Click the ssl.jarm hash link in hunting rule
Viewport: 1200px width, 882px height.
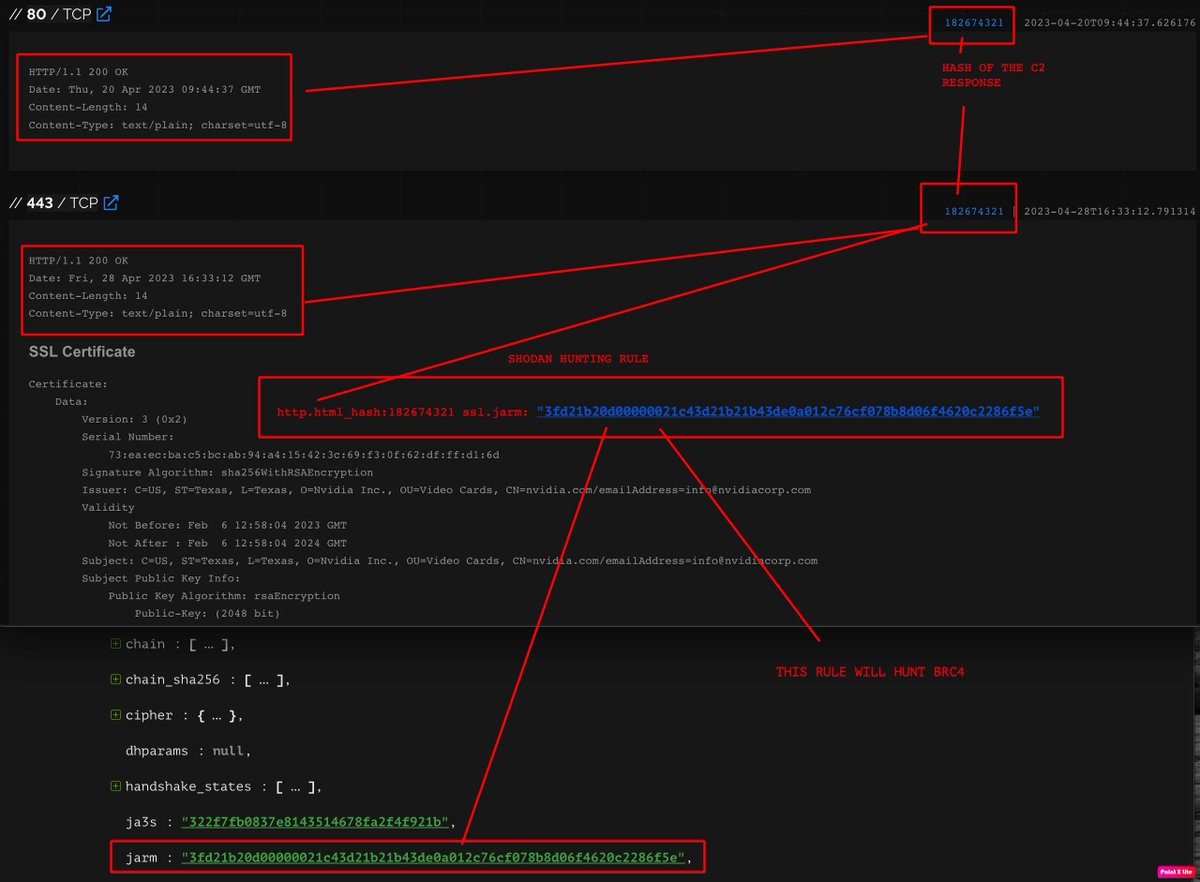tap(788, 411)
